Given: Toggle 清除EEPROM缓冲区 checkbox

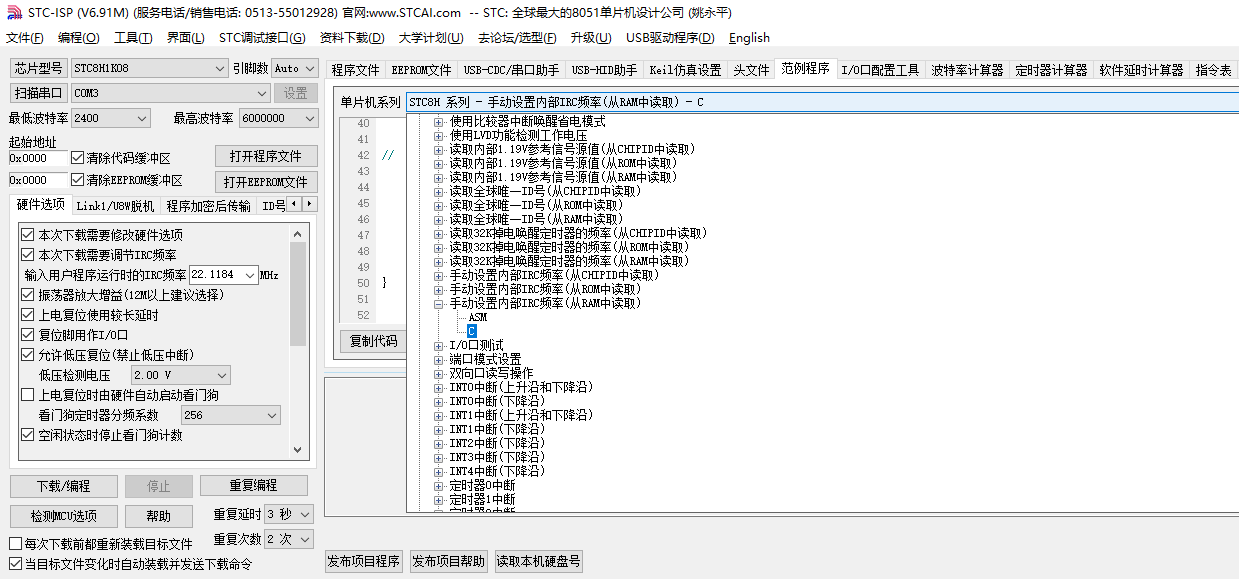Looking at the screenshot, I should (78, 180).
